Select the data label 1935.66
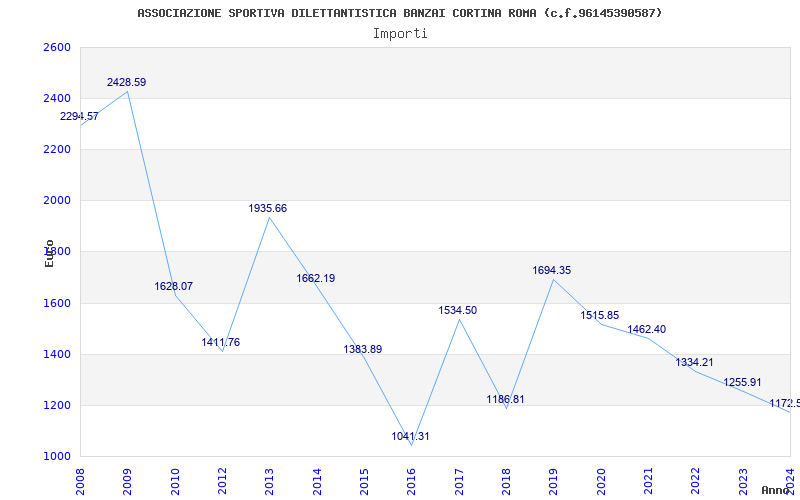 pyautogui.click(x=268, y=208)
